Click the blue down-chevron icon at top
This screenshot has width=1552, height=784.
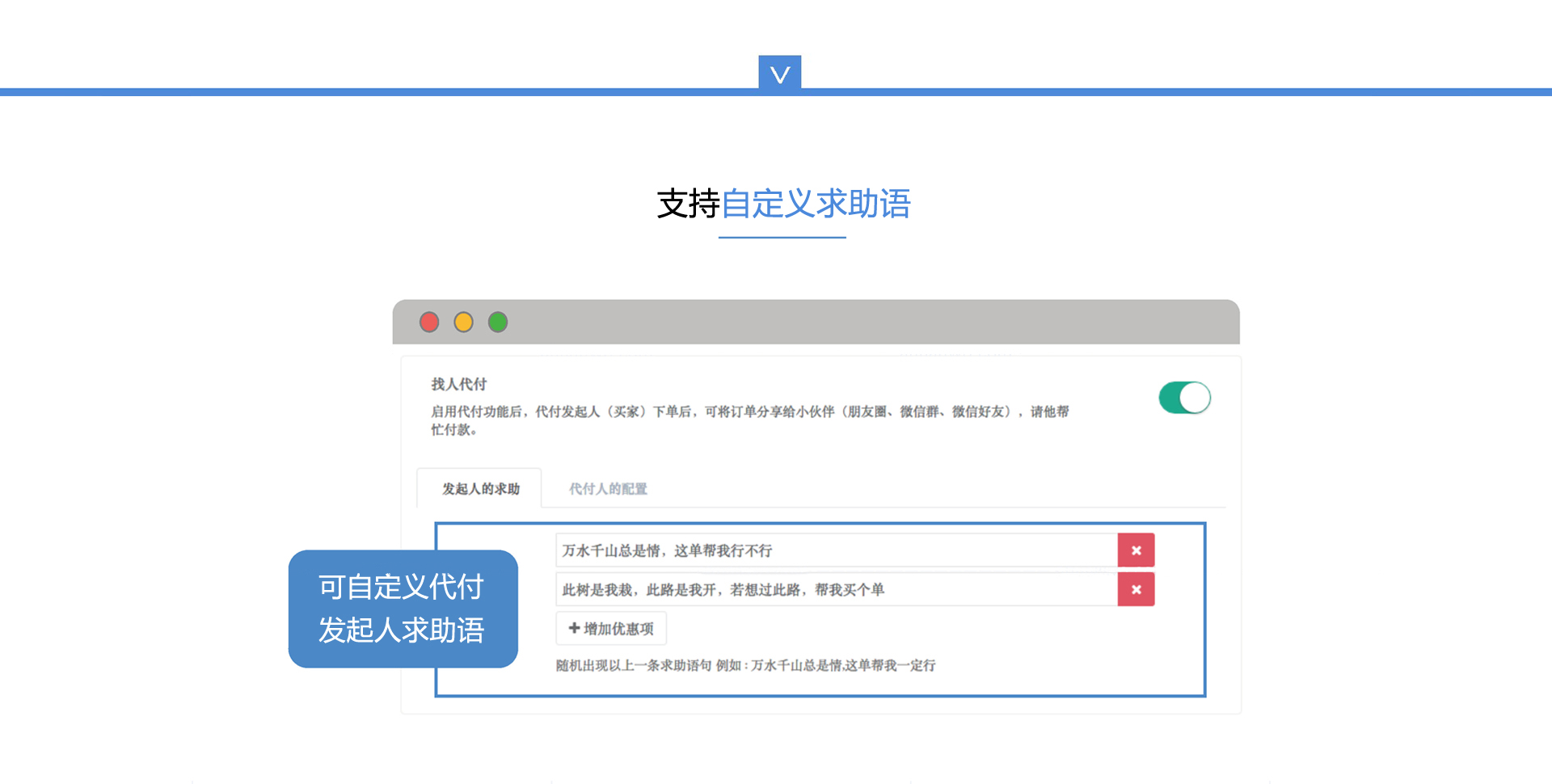pyautogui.click(x=779, y=73)
